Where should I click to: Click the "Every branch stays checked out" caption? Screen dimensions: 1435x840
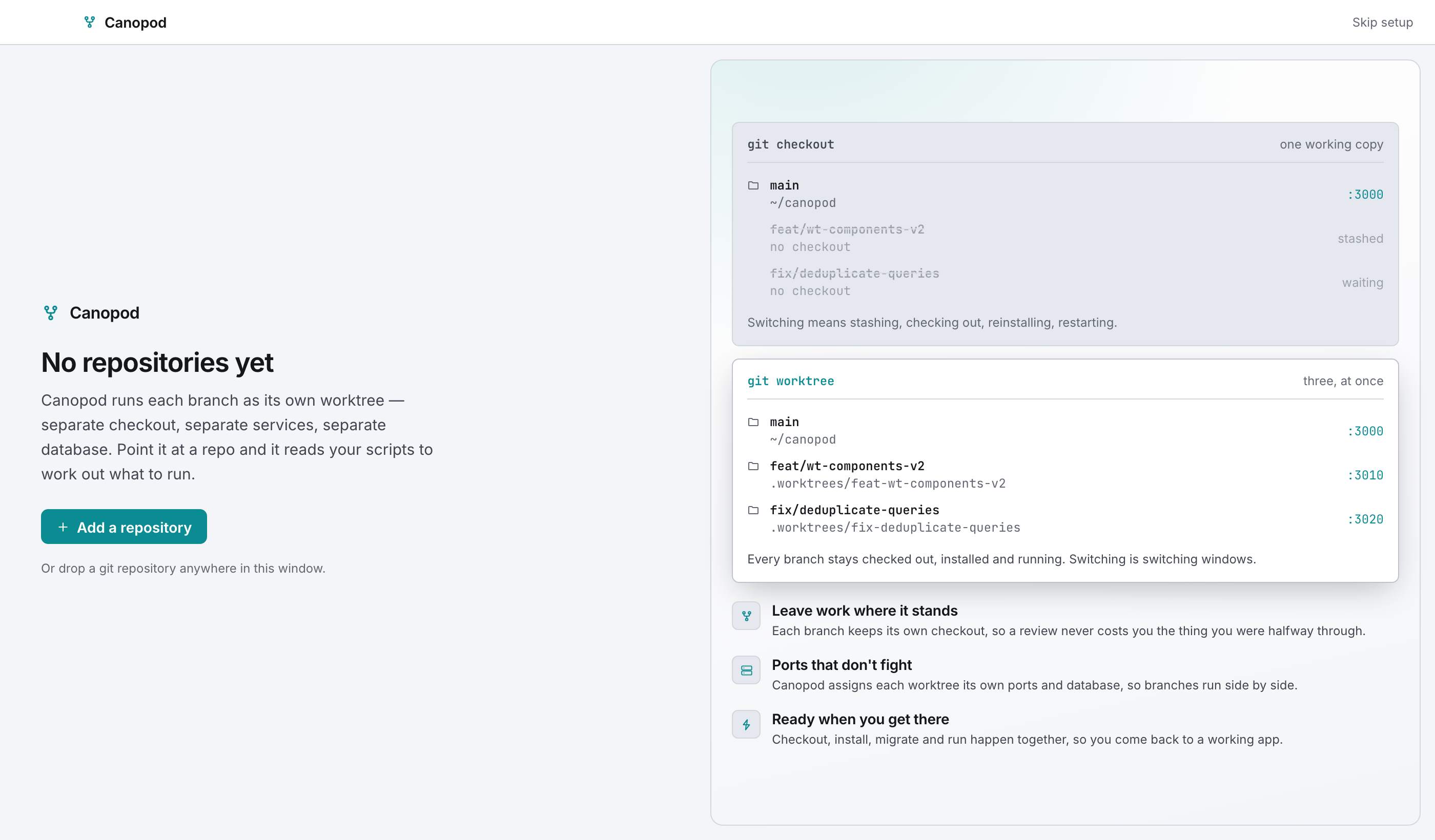click(1001, 559)
